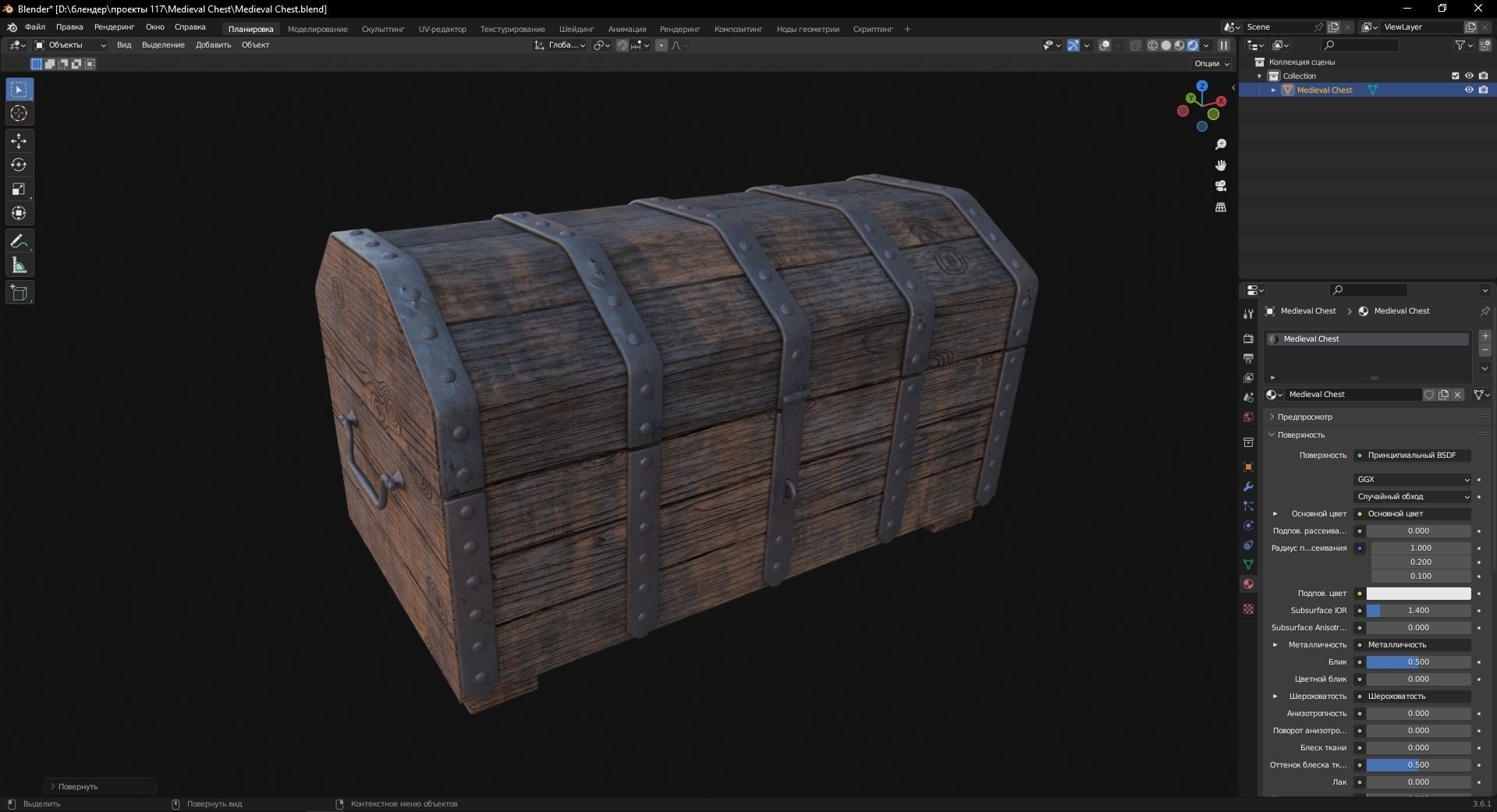Select the Scale tool
The height and width of the screenshot is (812, 1497).
pyautogui.click(x=19, y=190)
